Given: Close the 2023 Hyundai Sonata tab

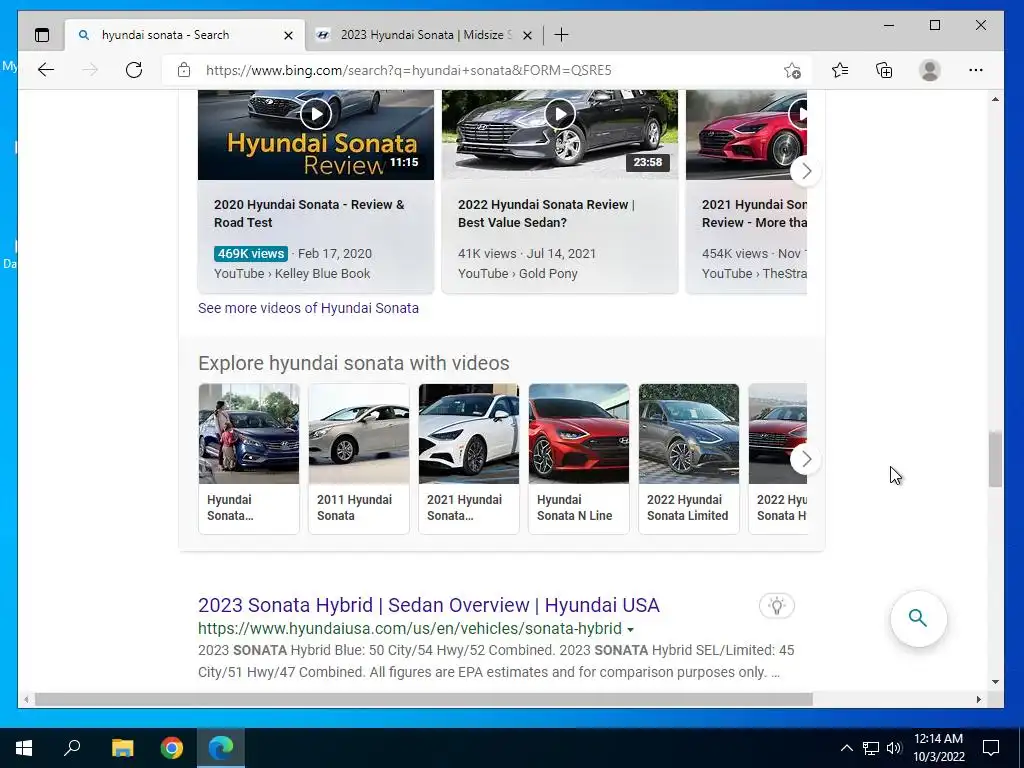Looking at the screenshot, I should (x=528, y=35).
